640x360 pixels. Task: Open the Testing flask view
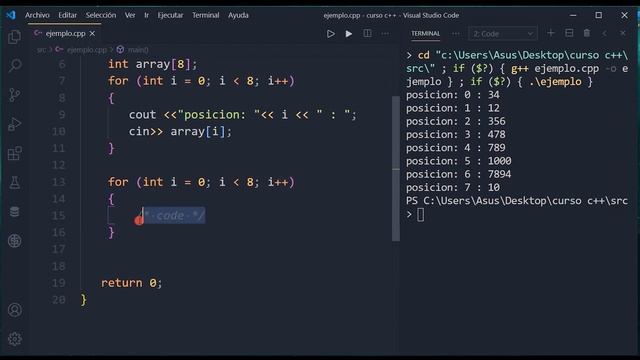coord(15,182)
